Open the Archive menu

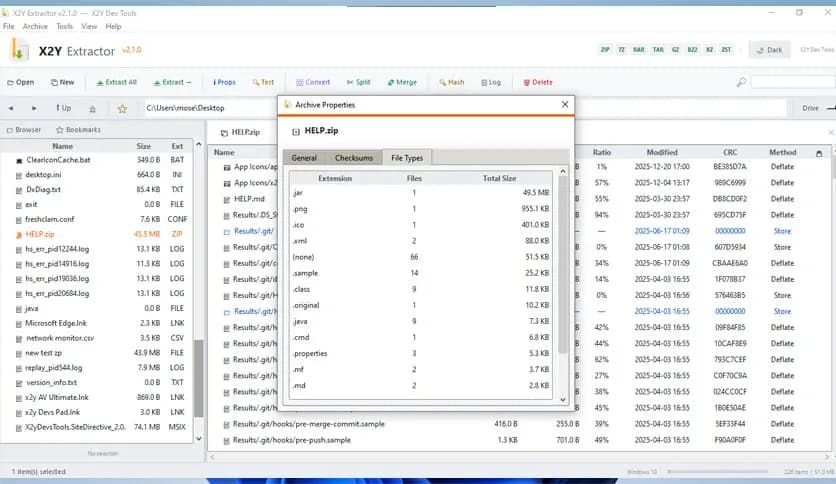pyautogui.click(x=35, y=26)
